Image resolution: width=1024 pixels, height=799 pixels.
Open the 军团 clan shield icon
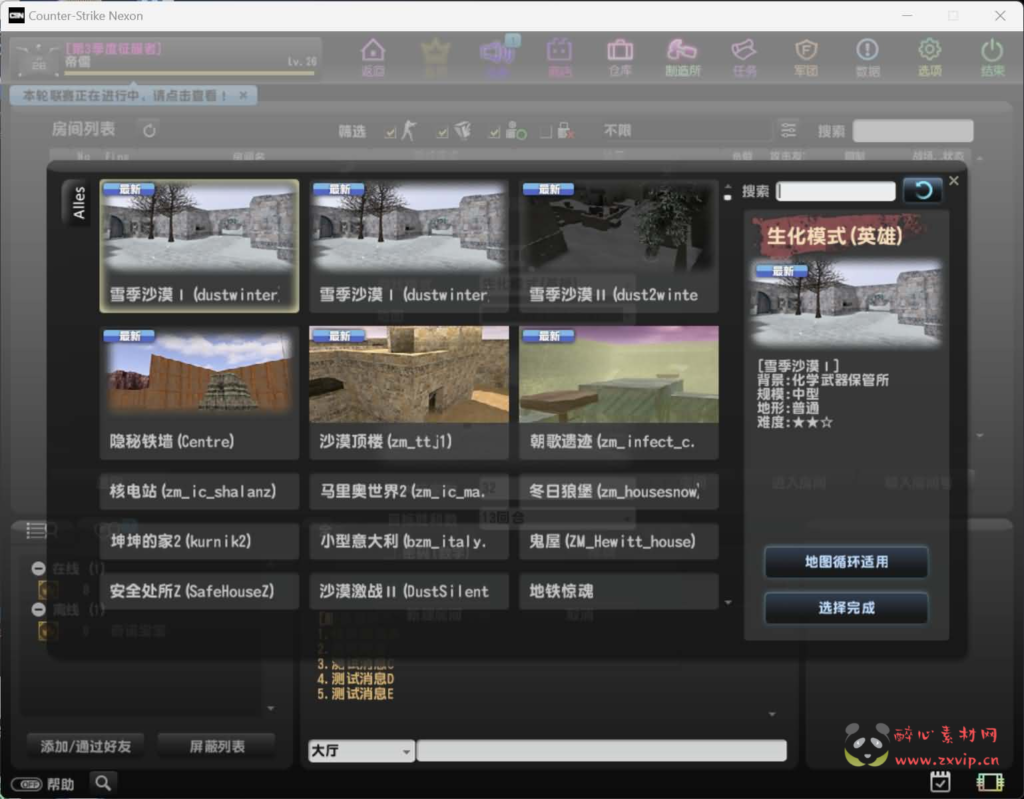pyautogui.click(x=806, y=57)
